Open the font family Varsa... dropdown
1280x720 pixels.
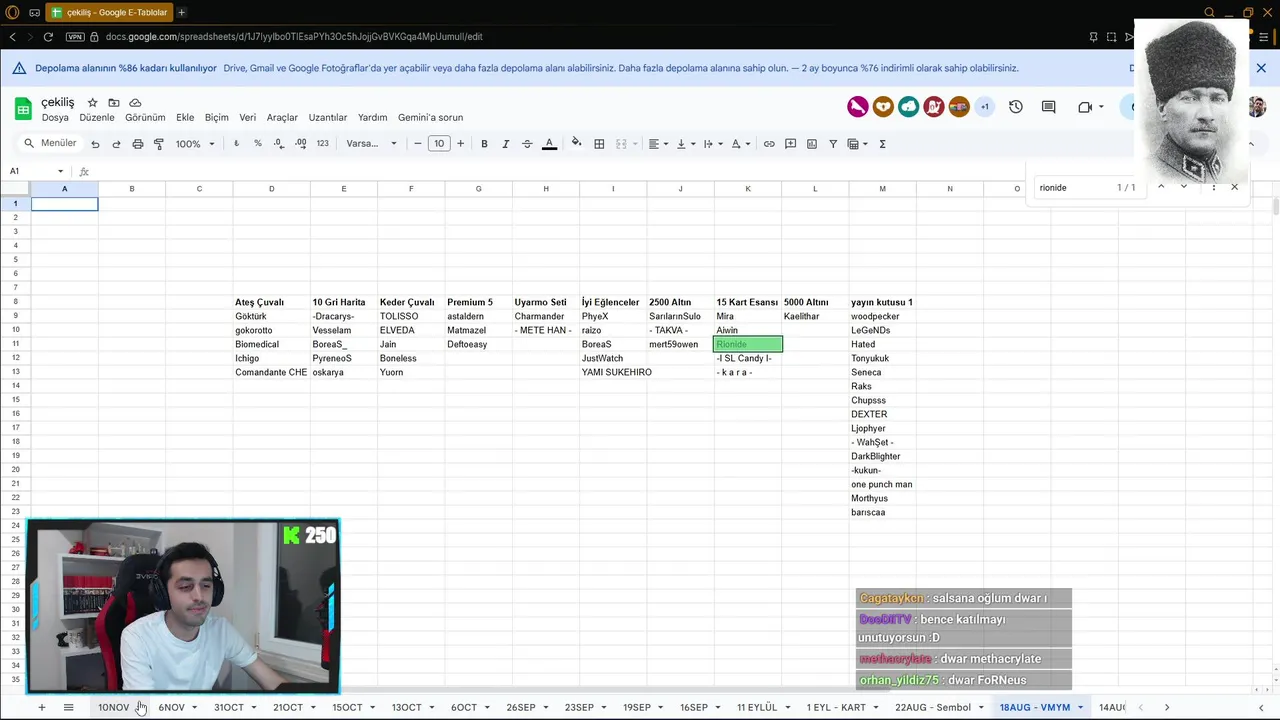click(x=371, y=144)
